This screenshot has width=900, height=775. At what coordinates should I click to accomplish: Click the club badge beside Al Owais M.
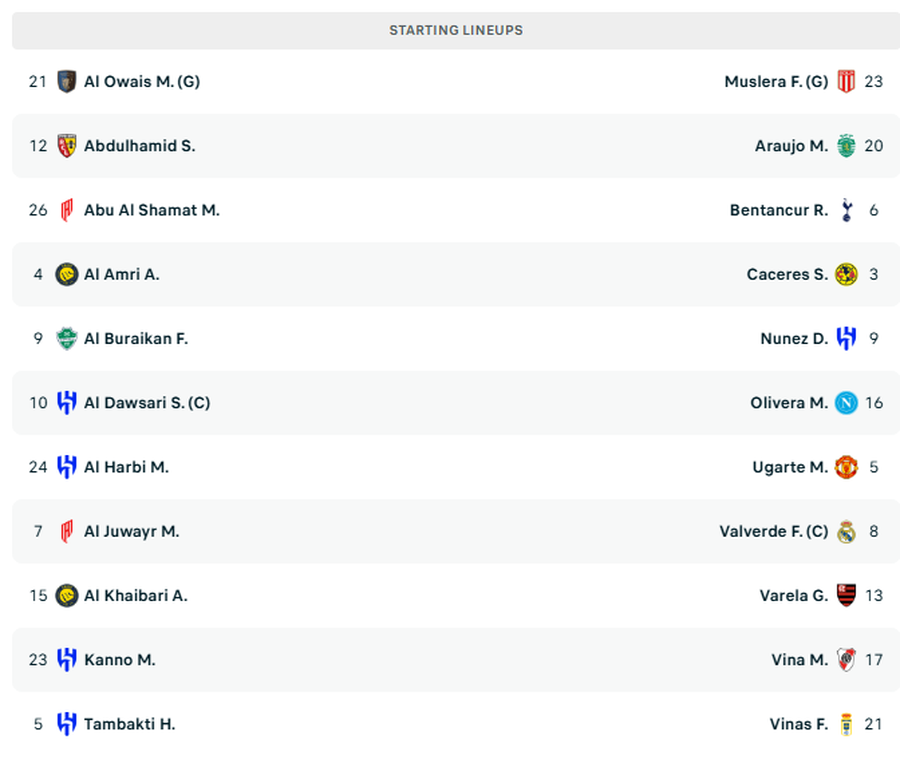[67, 82]
